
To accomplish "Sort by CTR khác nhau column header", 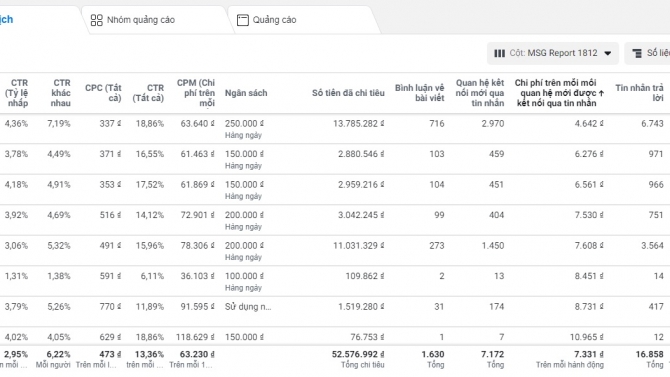I will [x=61, y=93].
